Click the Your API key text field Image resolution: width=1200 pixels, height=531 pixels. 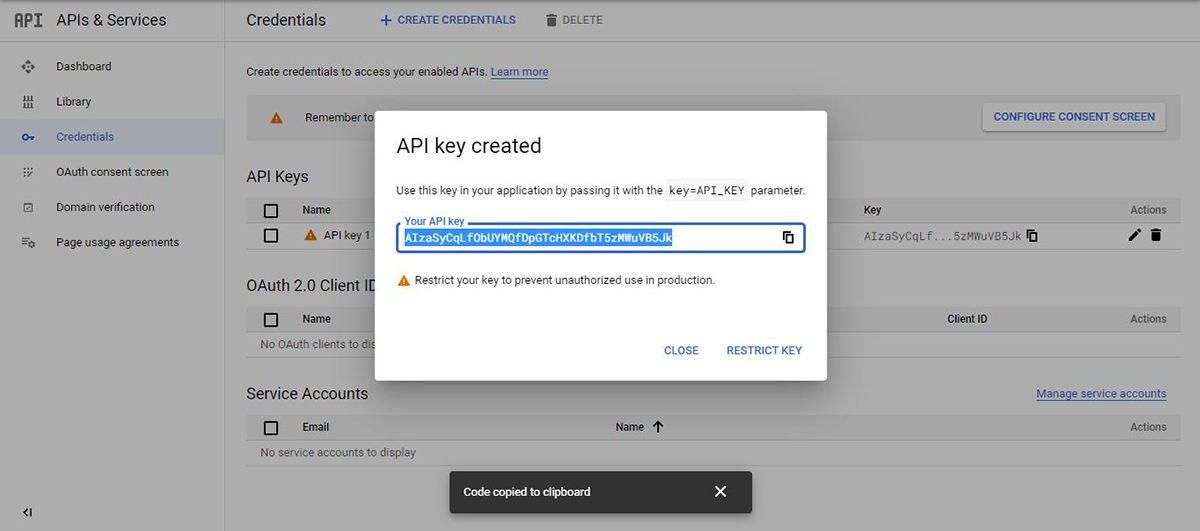[x=588, y=238]
